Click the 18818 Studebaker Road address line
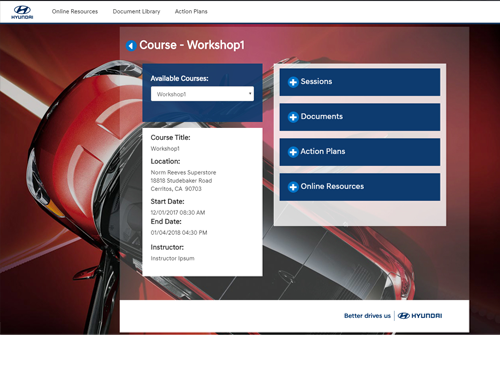 tap(181, 181)
